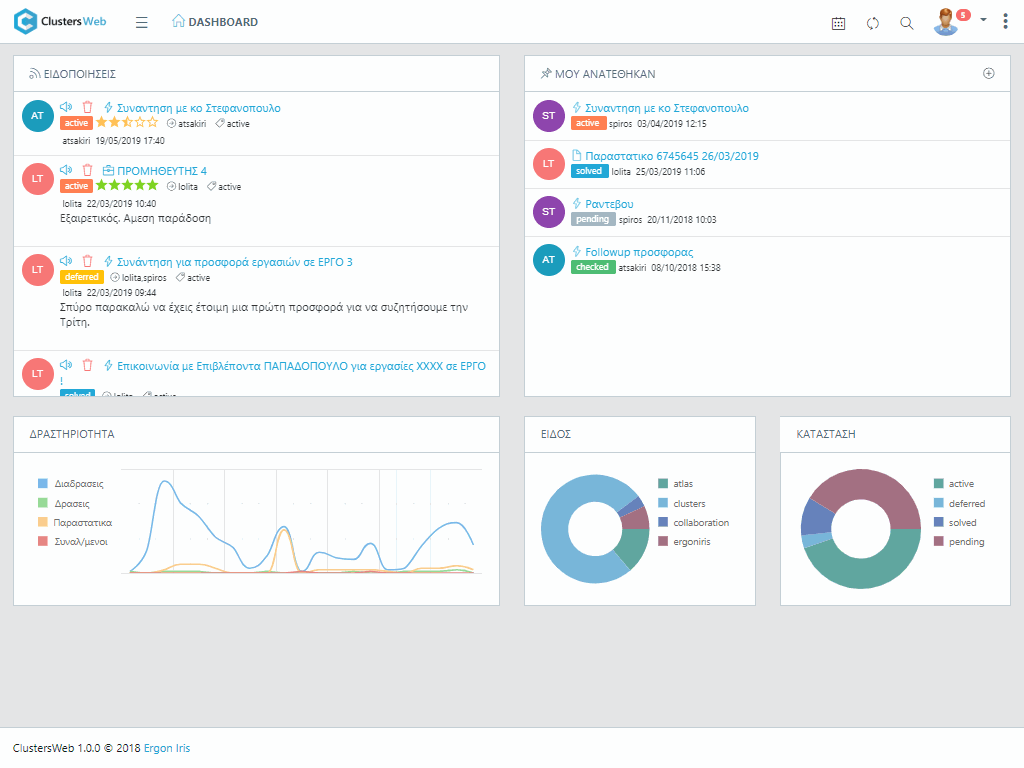Click large blue clusters segment of ΕΙΔΟΣ donut
The height and width of the screenshot is (768, 1024).
555,529
